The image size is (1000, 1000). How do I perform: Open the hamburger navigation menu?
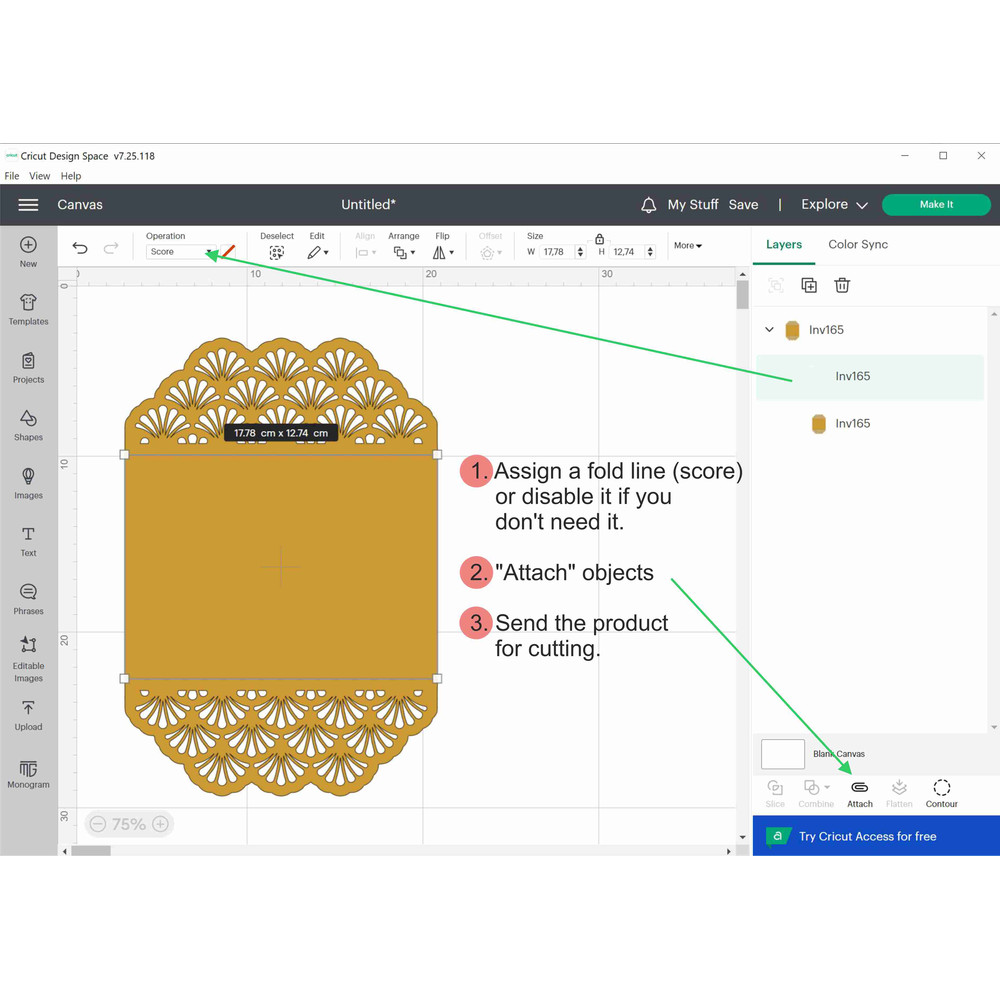[x=28, y=205]
